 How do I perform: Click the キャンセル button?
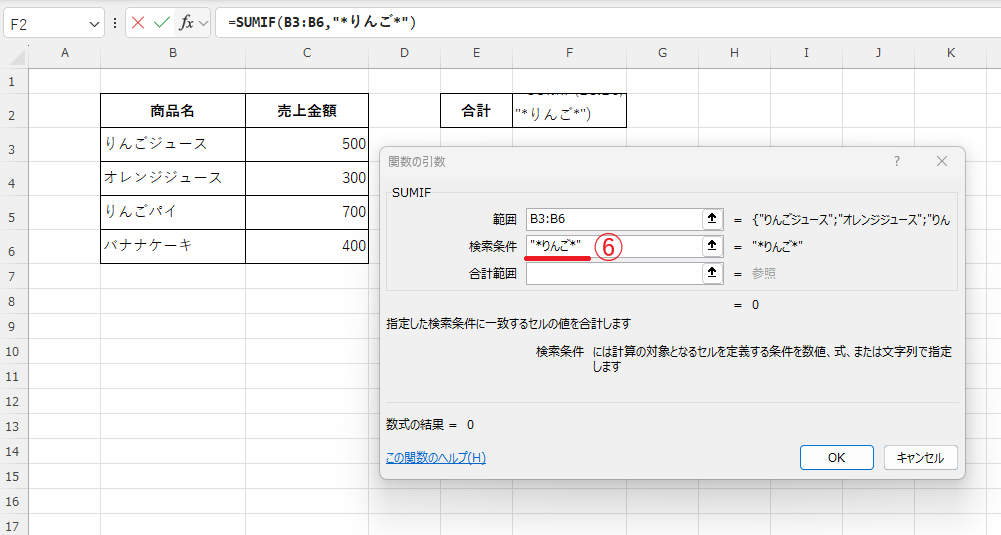920,458
